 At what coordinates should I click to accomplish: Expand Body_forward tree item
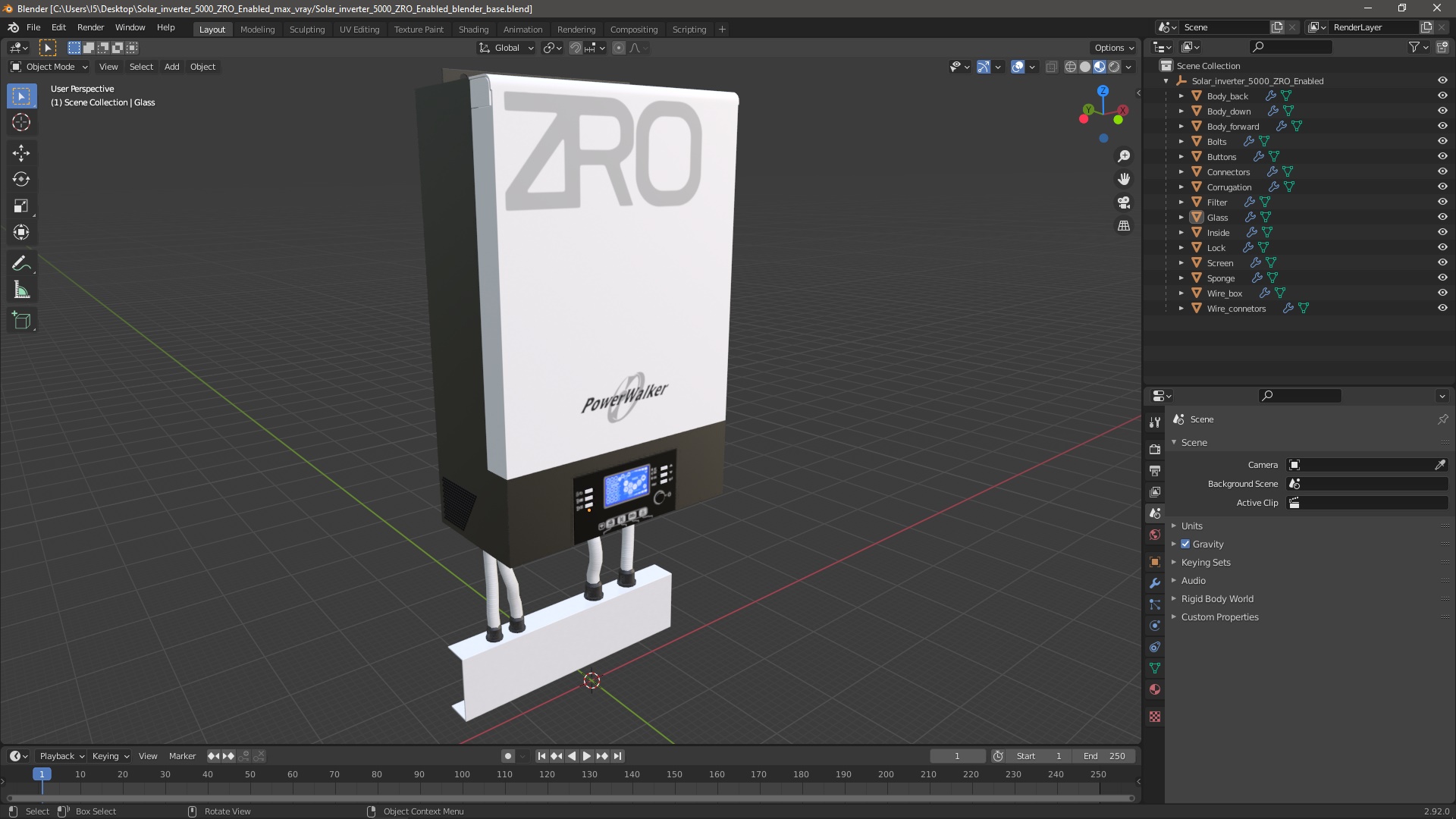1181,126
